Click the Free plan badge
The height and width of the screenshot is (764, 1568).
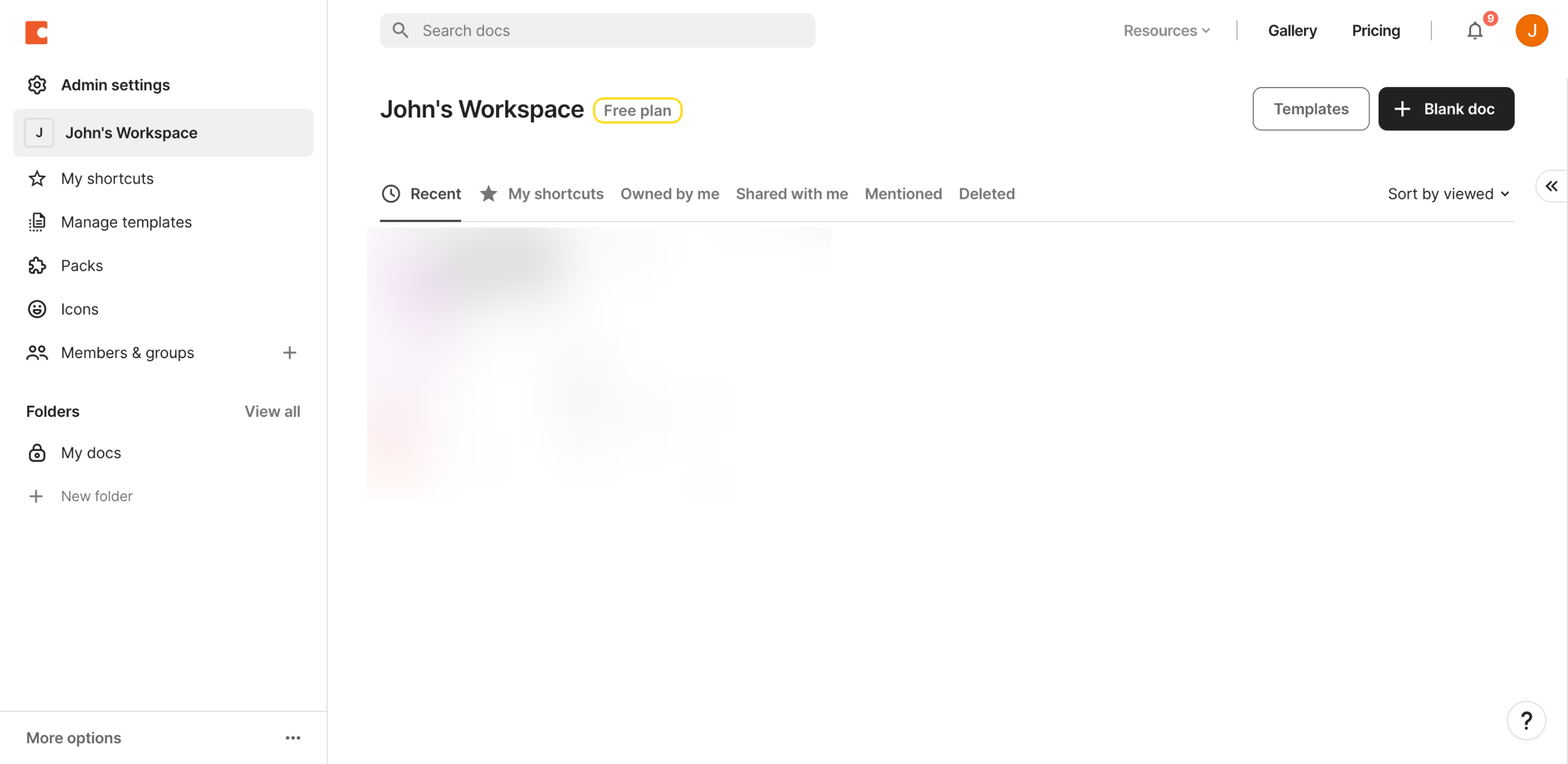click(x=637, y=110)
